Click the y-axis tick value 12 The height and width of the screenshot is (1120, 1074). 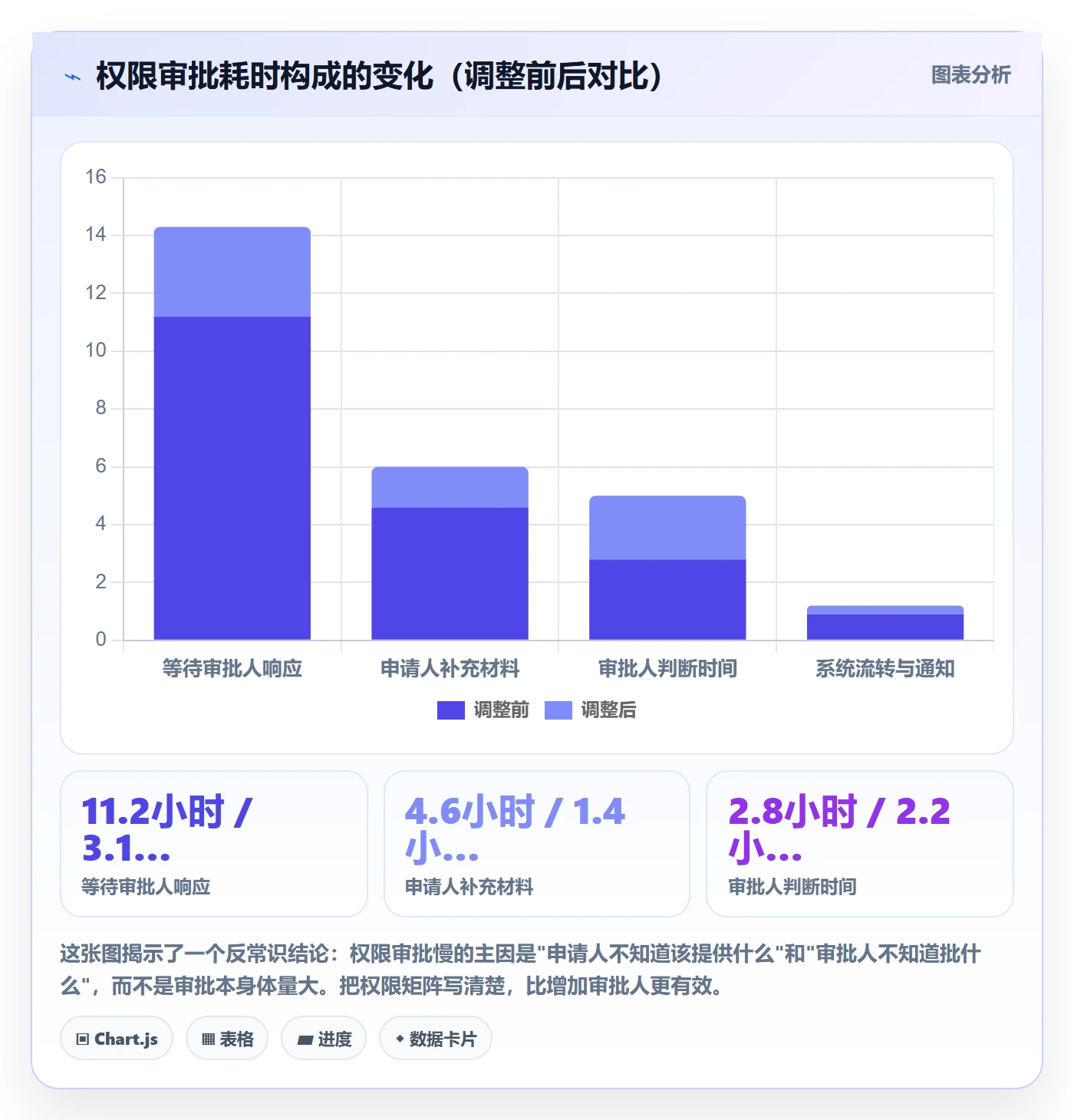[x=96, y=293]
